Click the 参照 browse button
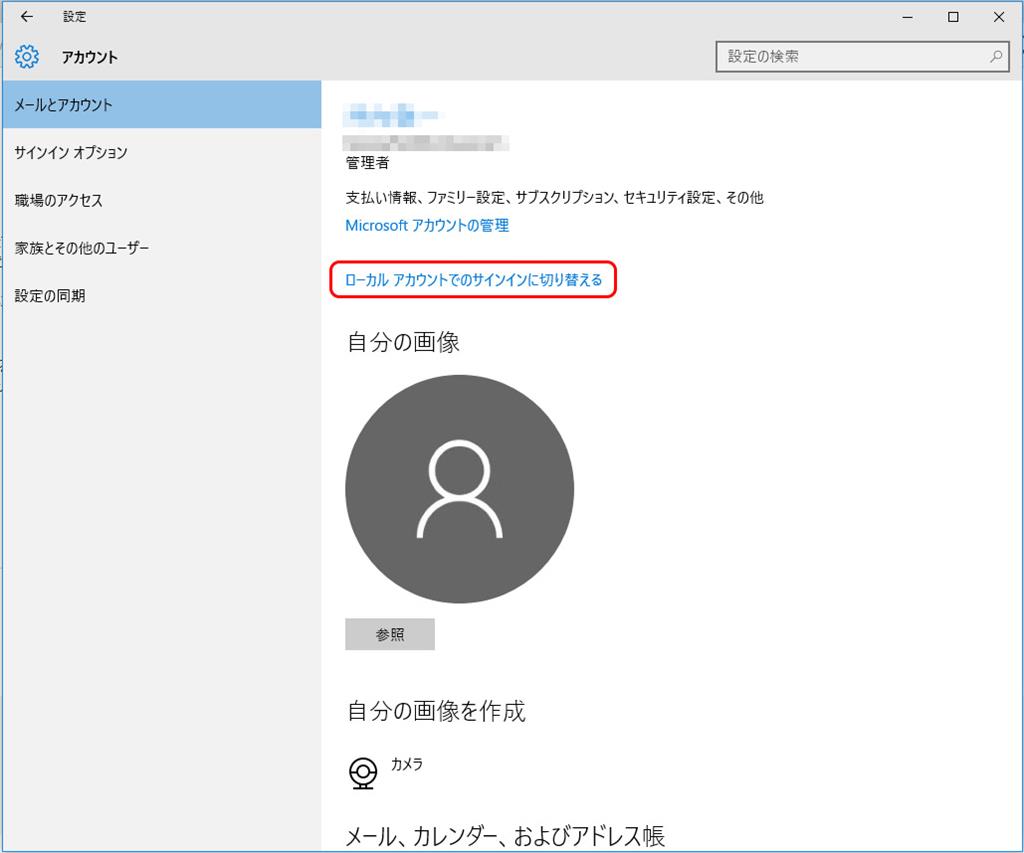Viewport: 1024px width, 853px height. pyautogui.click(x=390, y=634)
